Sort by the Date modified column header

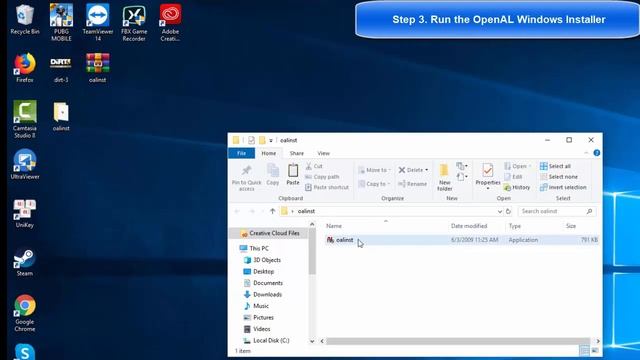[x=469, y=226]
